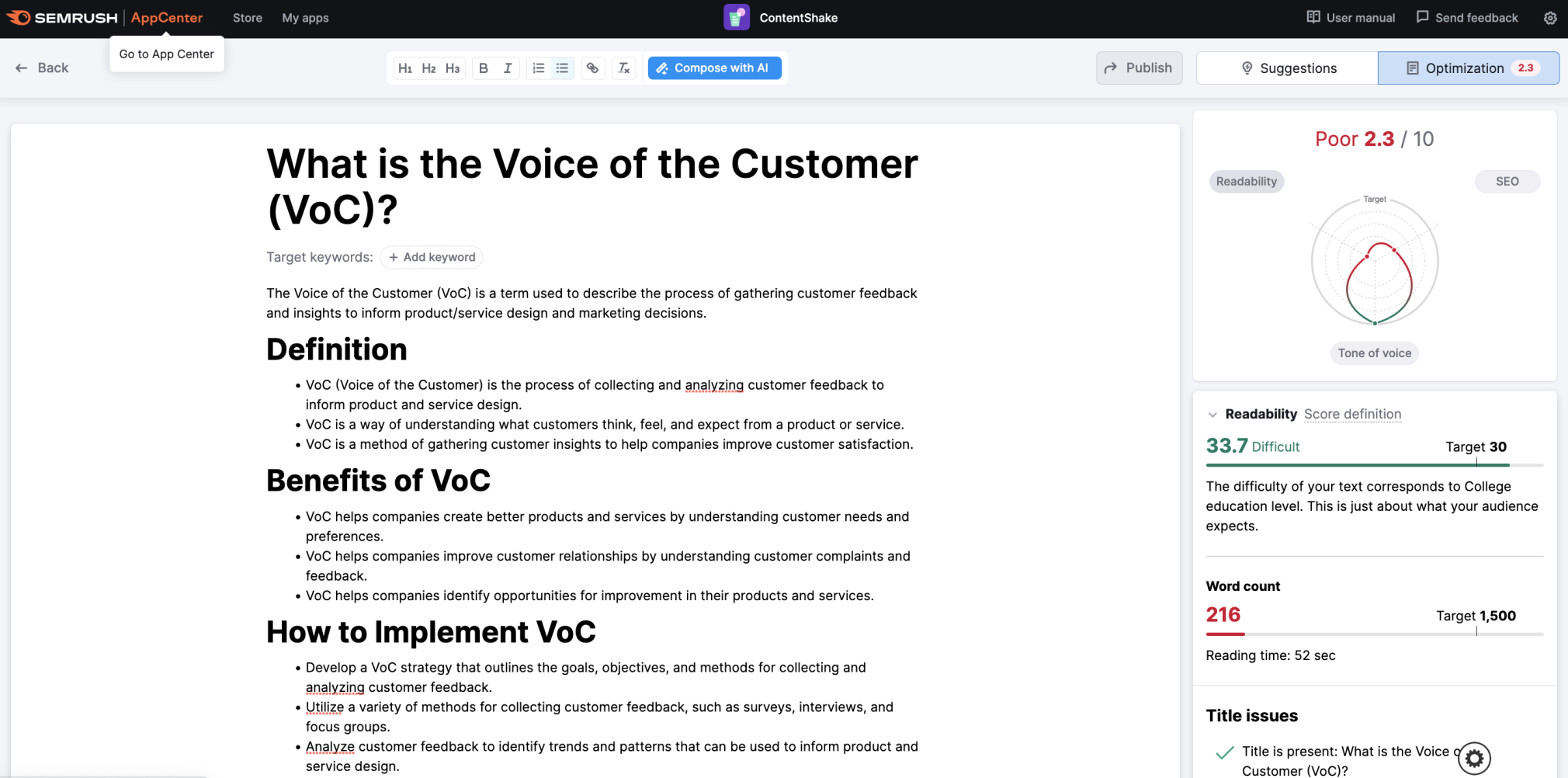Click the Benefits of VoC heading

coord(378,481)
